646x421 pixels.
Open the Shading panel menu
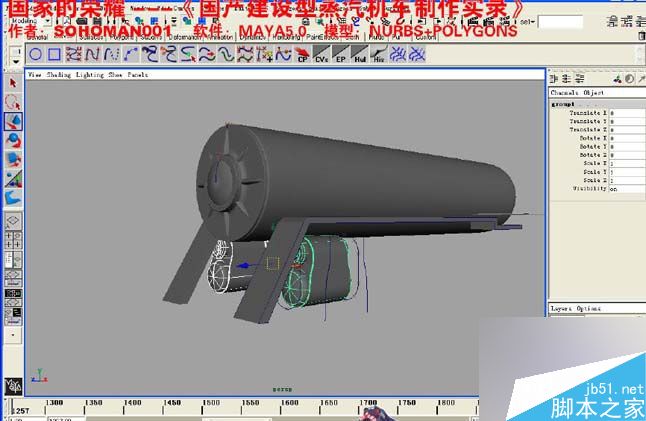[59, 75]
